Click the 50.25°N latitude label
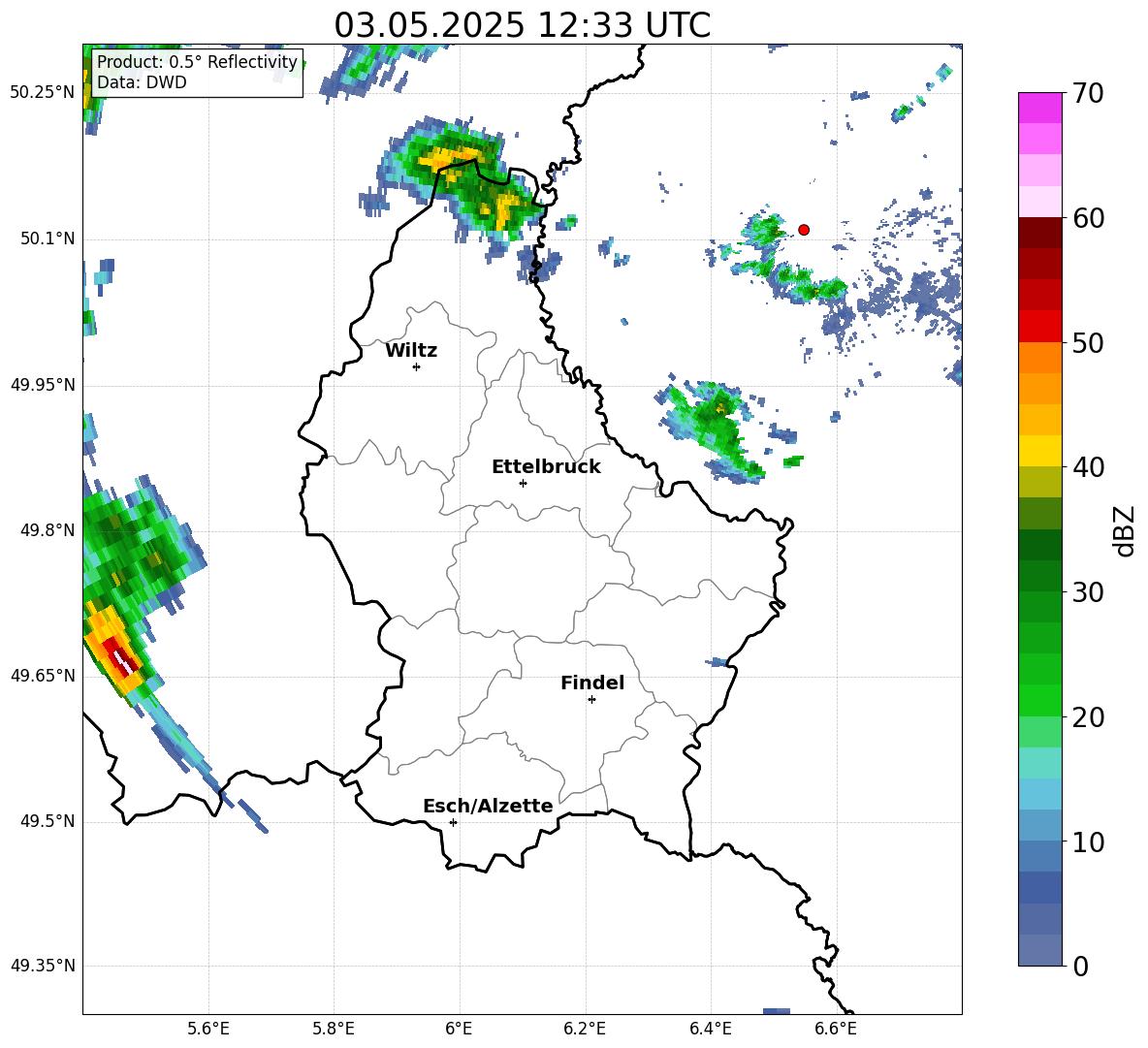The image size is (1148, 1048). (x=43, y=93)
